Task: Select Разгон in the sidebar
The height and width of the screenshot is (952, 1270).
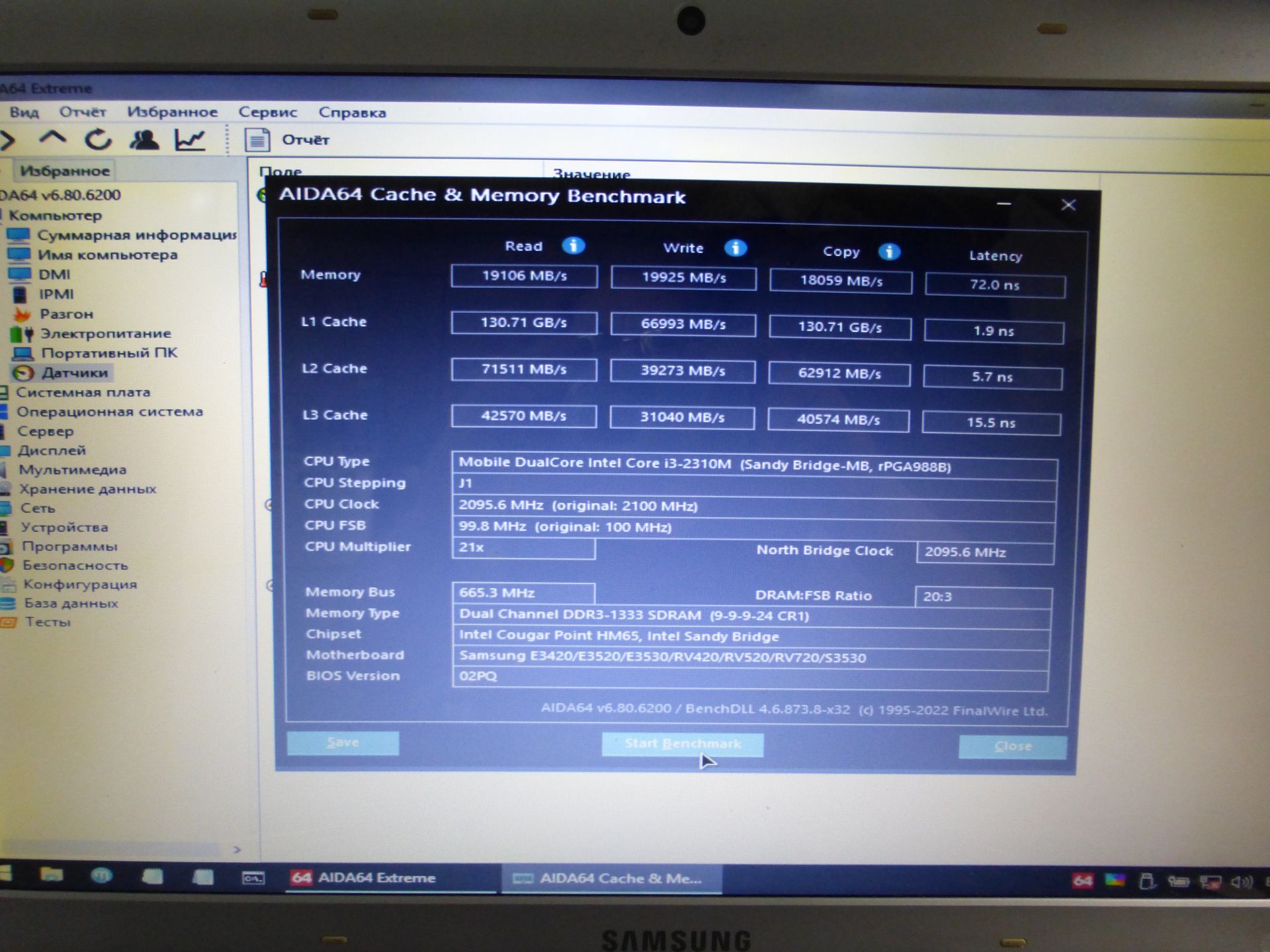Action: [66, 314]
